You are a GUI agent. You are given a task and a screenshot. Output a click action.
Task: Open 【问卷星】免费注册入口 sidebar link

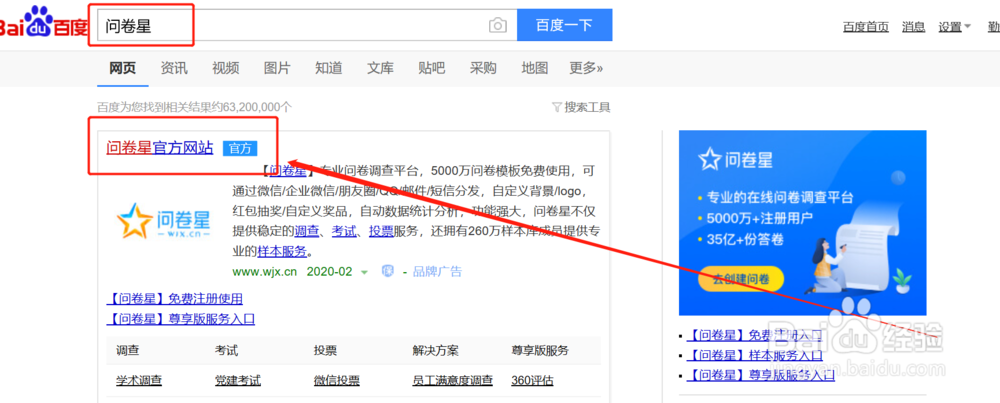[x=754, y=335]
